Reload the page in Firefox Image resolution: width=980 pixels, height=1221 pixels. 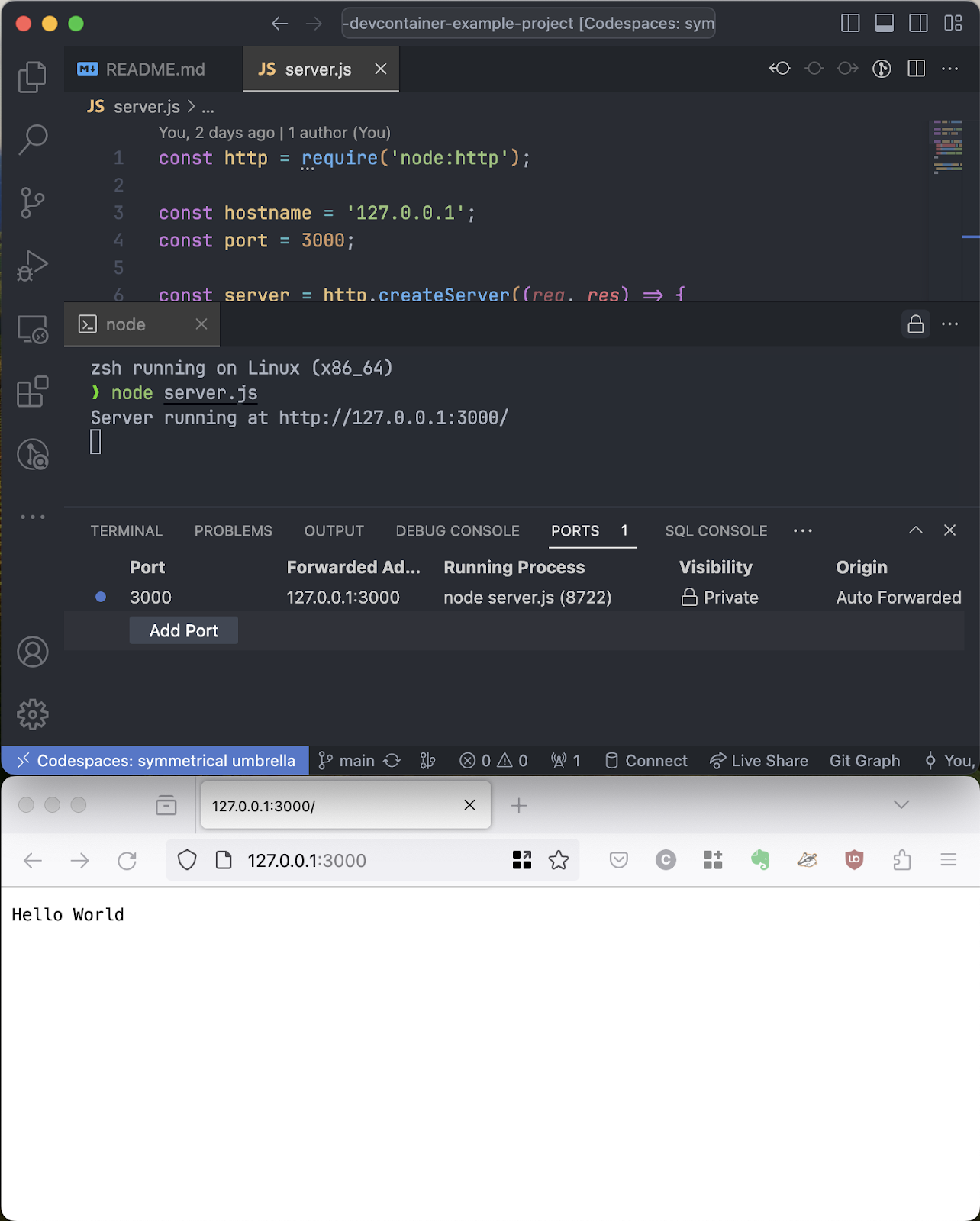pyautogui.click(x=127, y=861)
